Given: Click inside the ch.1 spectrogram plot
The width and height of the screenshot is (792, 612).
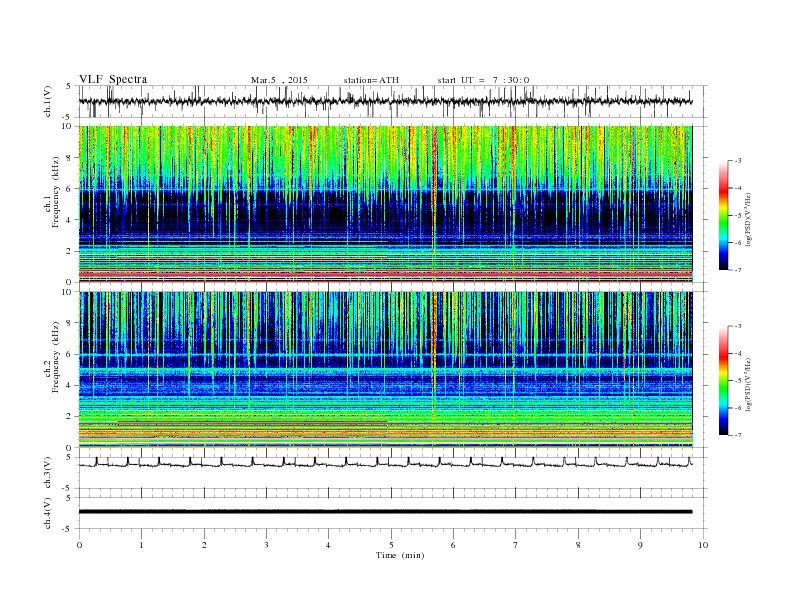Looking at the screenshot, I should [385, 204].
